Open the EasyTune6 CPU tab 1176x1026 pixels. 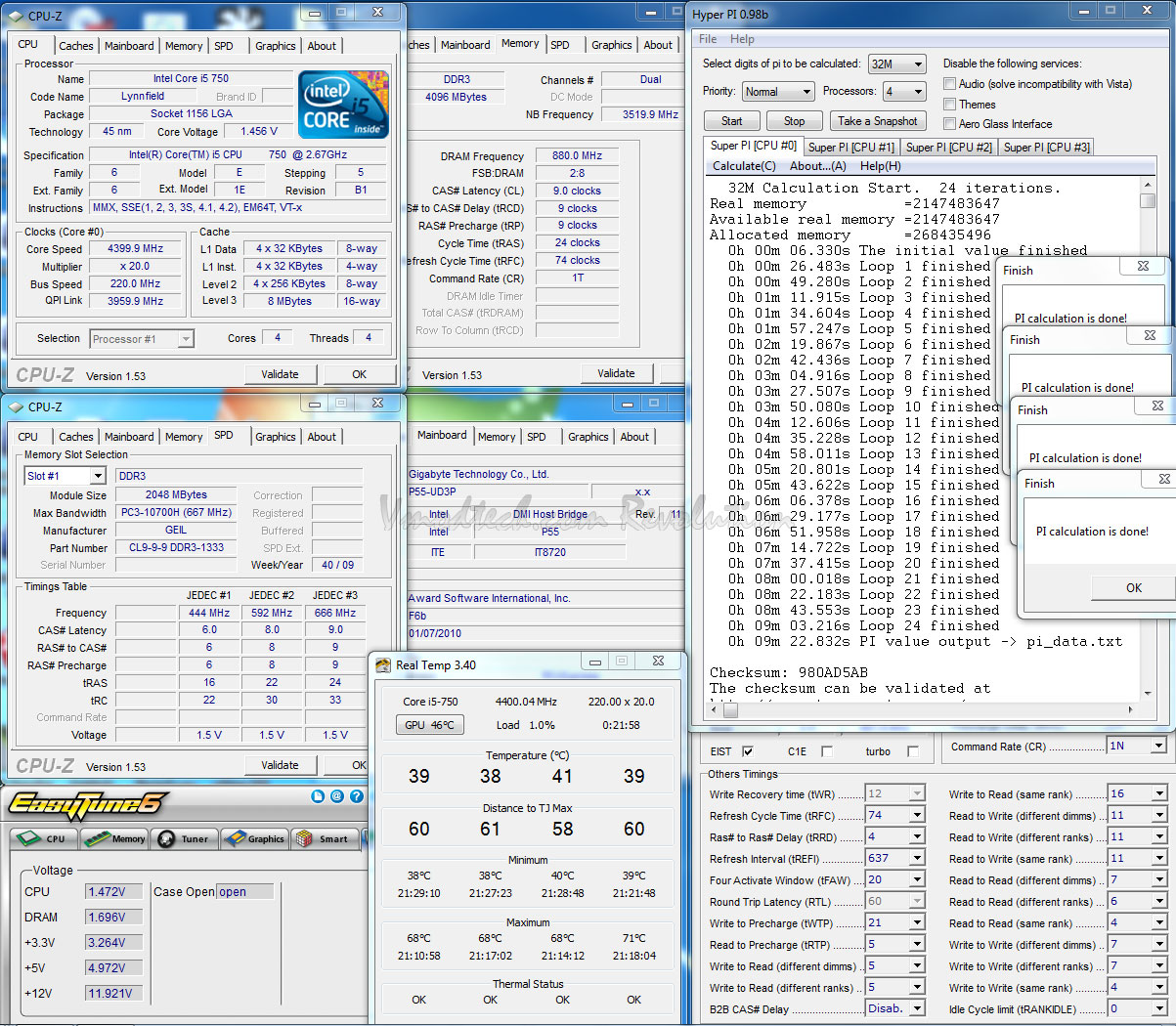pyautogui.click(x=43, y=838)
